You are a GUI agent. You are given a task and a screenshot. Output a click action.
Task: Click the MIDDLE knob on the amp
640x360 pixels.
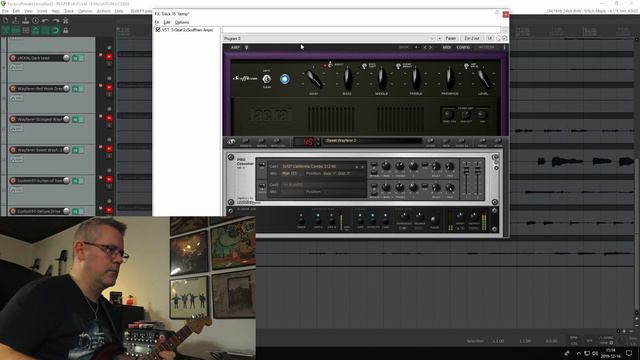point(381,78)
